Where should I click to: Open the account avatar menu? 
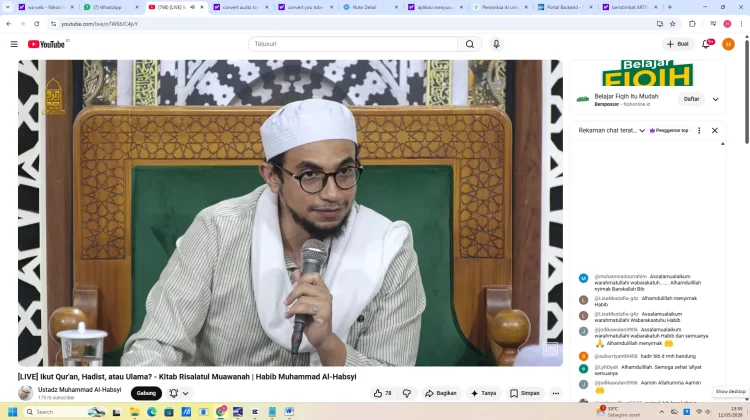728,44
